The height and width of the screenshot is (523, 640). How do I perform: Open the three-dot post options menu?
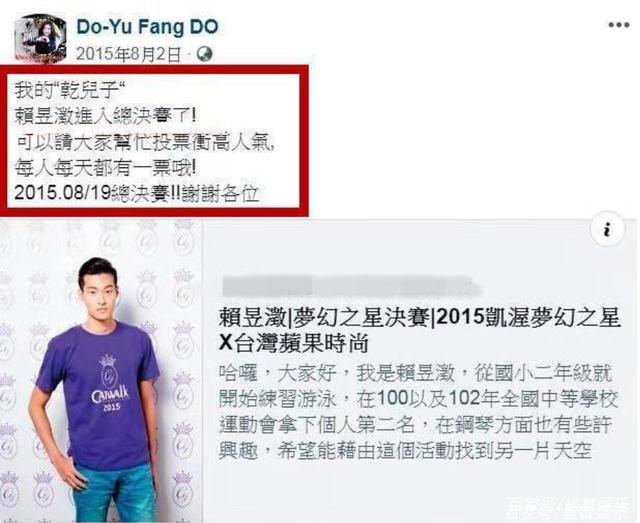click(618, 25)
